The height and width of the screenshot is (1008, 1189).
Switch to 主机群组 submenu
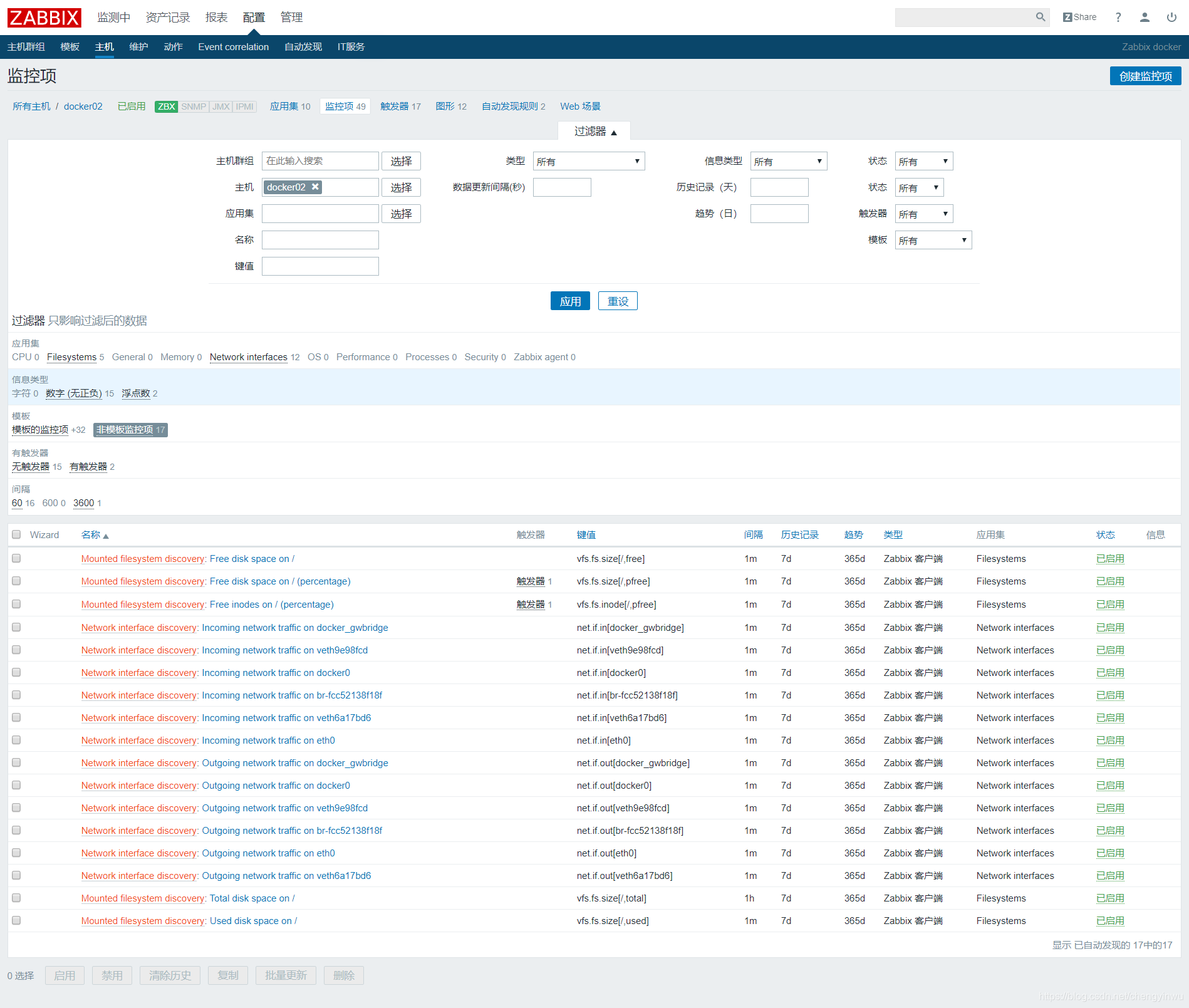(26, 47)
